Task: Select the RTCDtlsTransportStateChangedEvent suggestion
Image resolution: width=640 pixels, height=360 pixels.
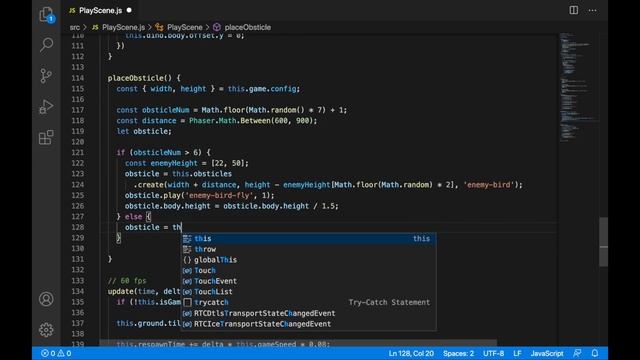Action: coord(309,313)
